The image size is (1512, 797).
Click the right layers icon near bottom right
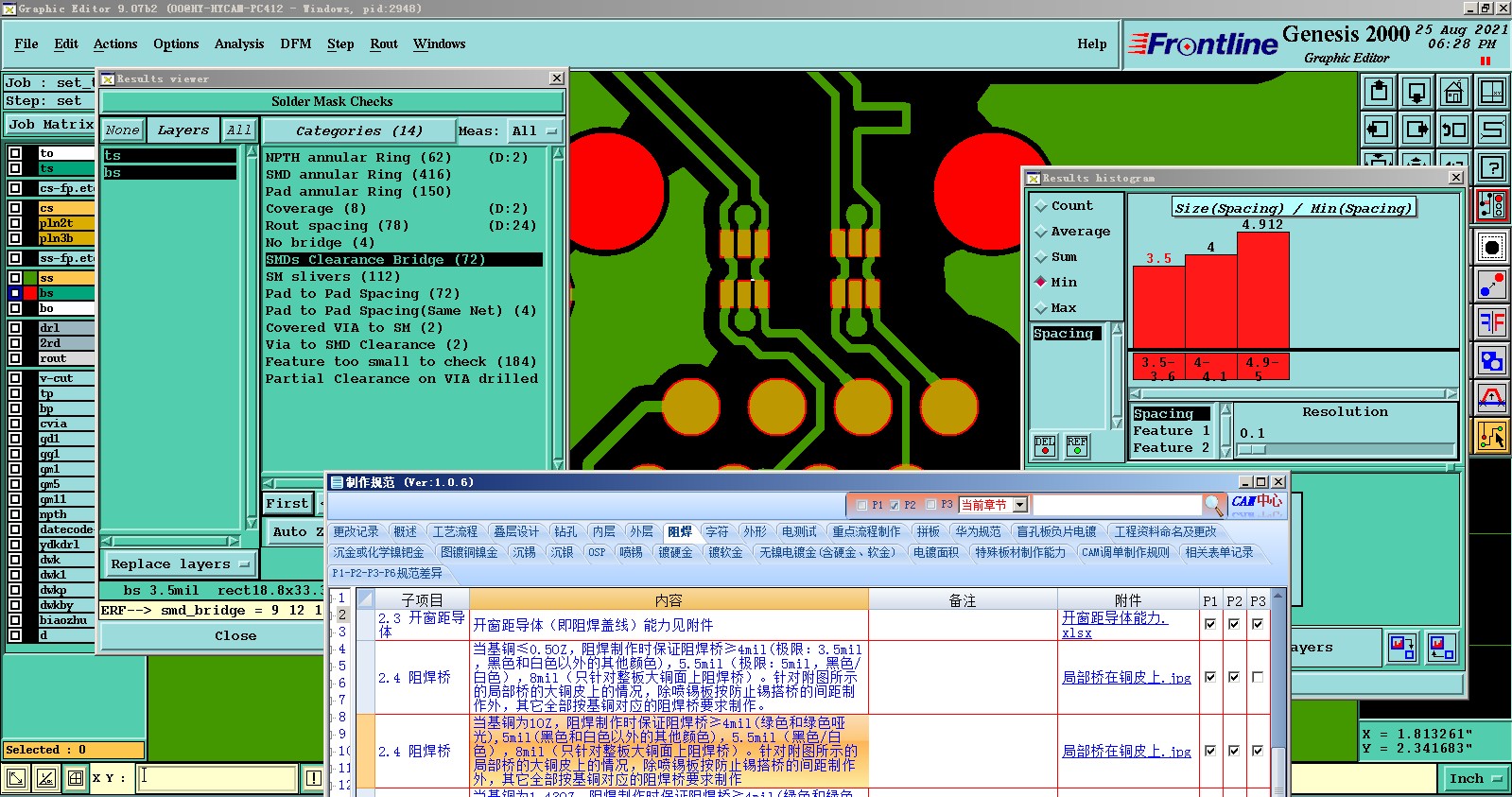pyautogui.click(x=1442, y=647)
